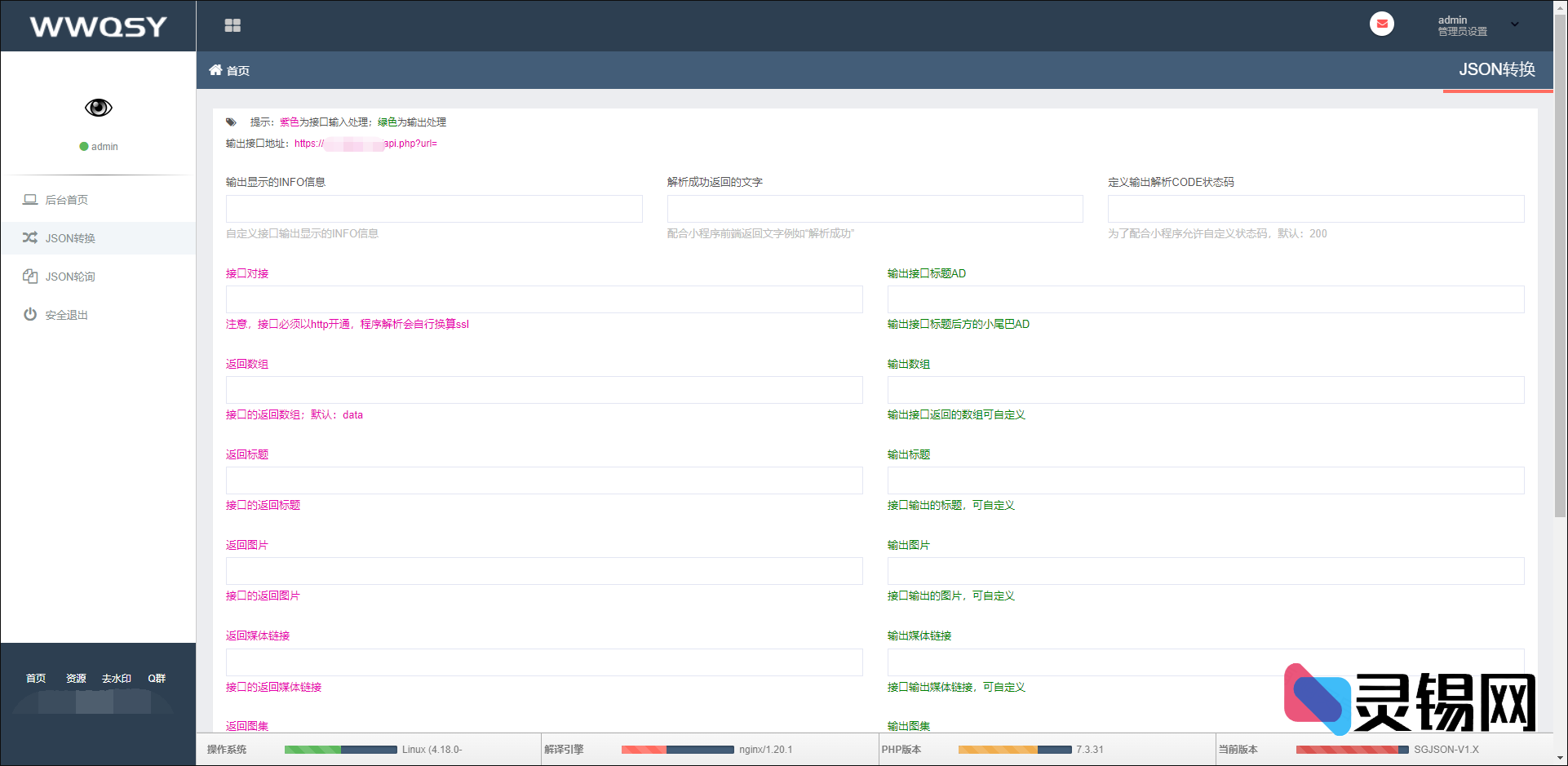Viewport: 1568px width, 766px height.
Task: Toggle the green online status dot beside admin
Action: (x=82, y=146)
